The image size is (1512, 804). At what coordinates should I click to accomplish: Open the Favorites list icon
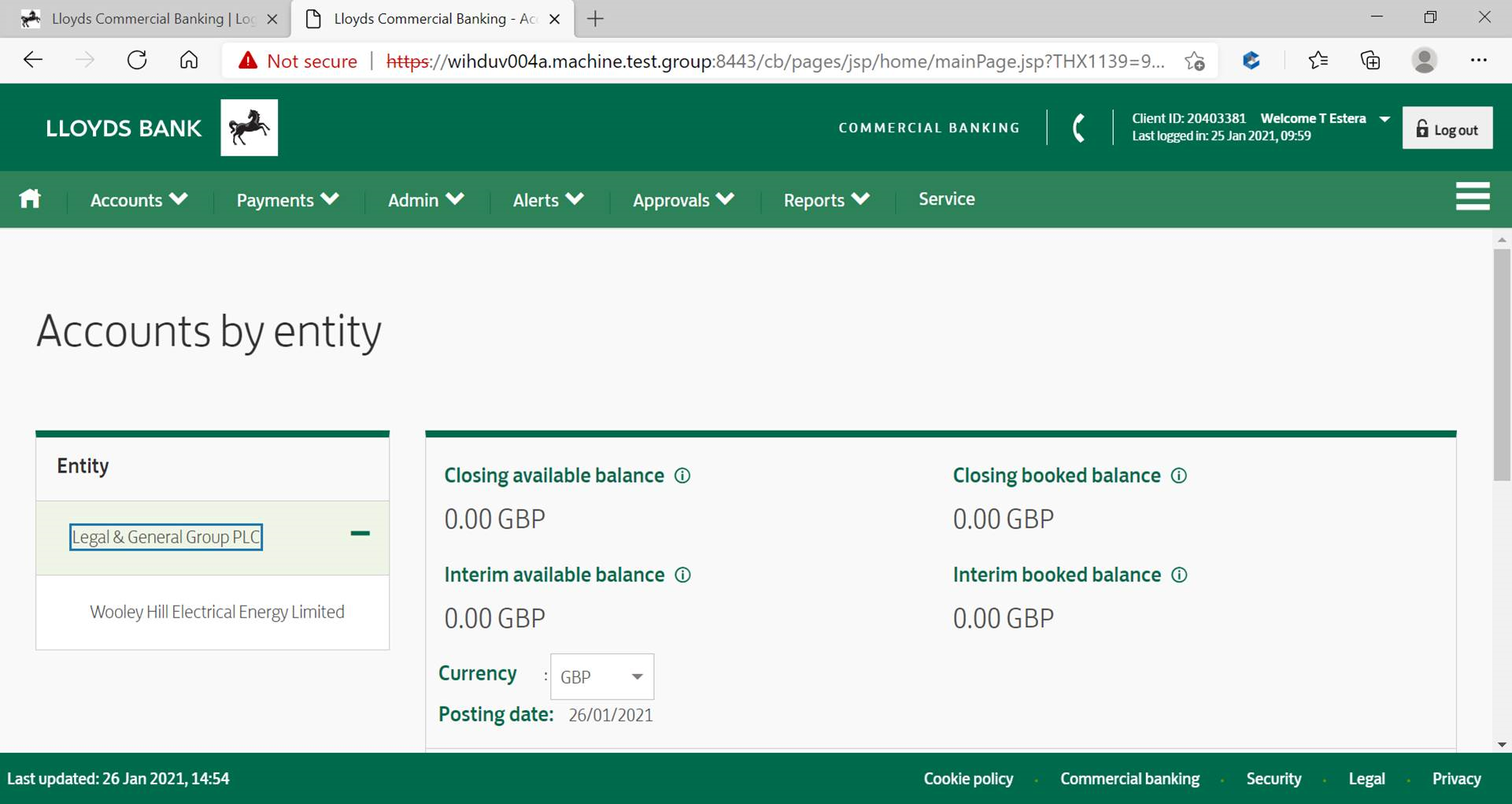click(1318, 60)
